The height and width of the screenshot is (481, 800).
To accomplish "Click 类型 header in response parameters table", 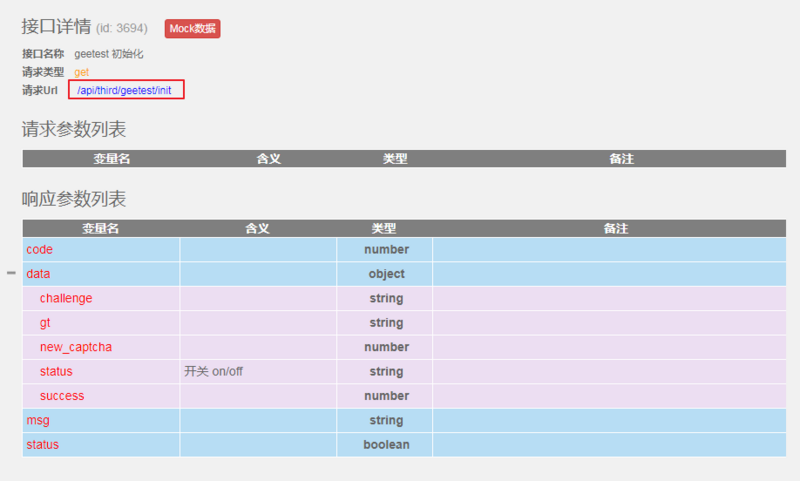I will tap(384, 229).
